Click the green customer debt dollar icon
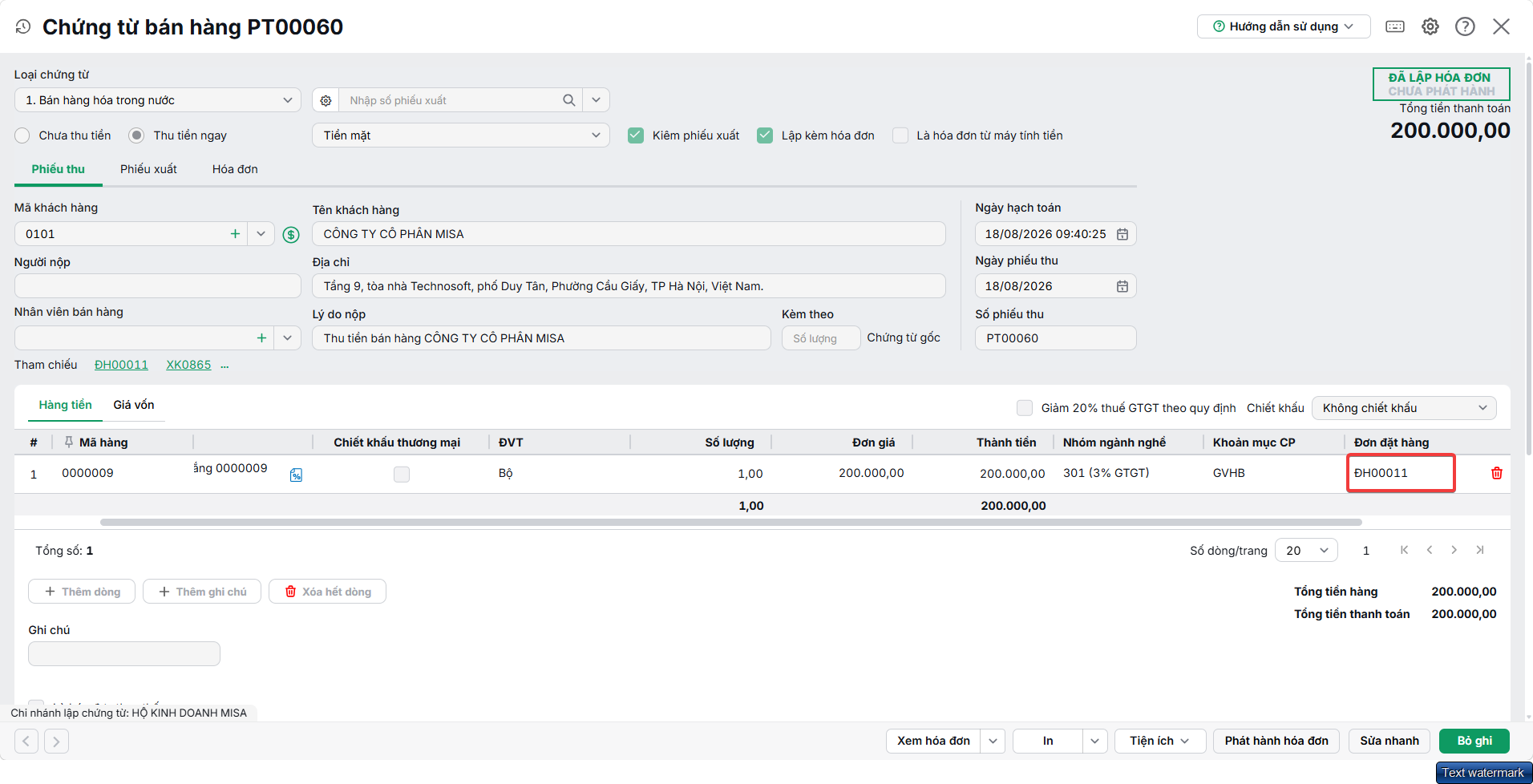The width and height of the screenshot is (1533, 784). pos(291,234)
